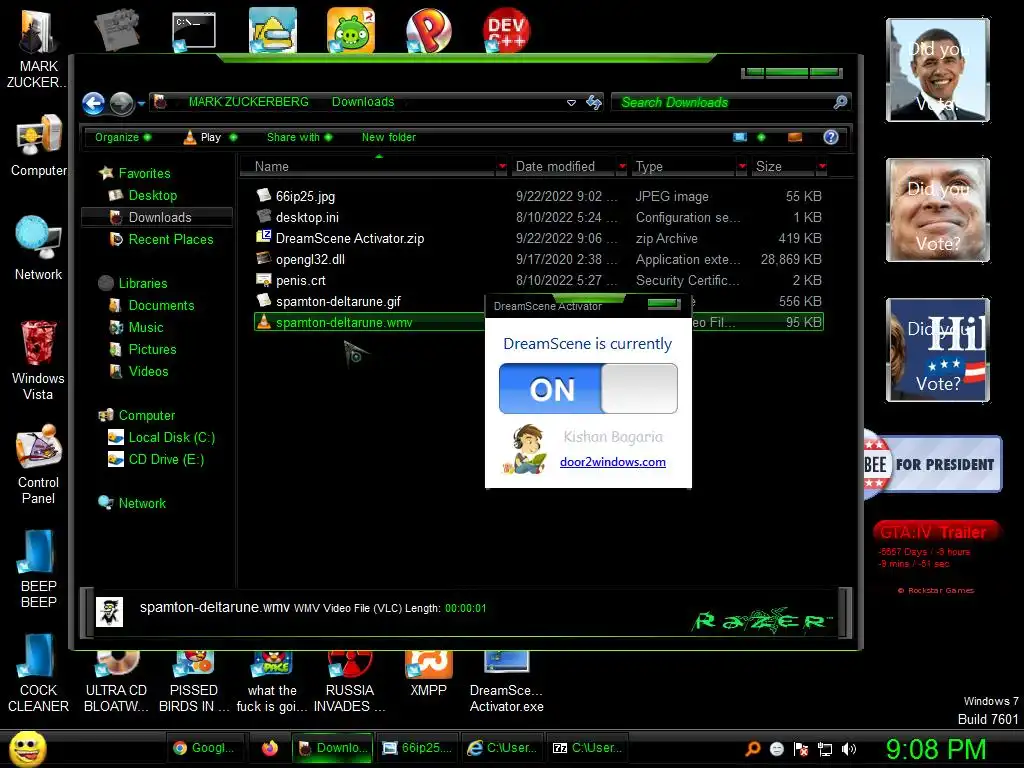
Task: Open Date modified filter dropdown arrow
Action: coord(622,167)
